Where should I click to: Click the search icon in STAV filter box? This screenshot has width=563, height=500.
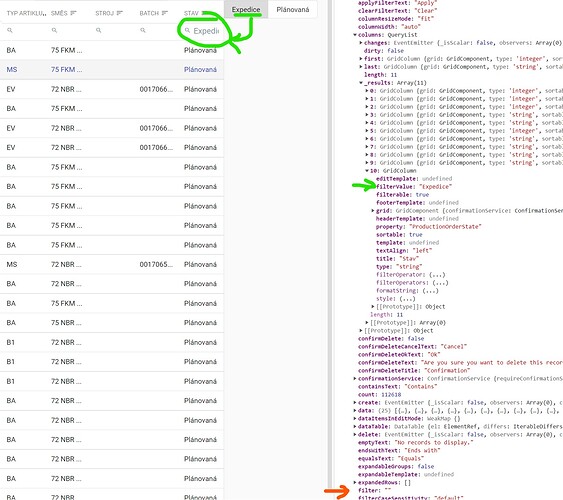(x=187, y=31)
